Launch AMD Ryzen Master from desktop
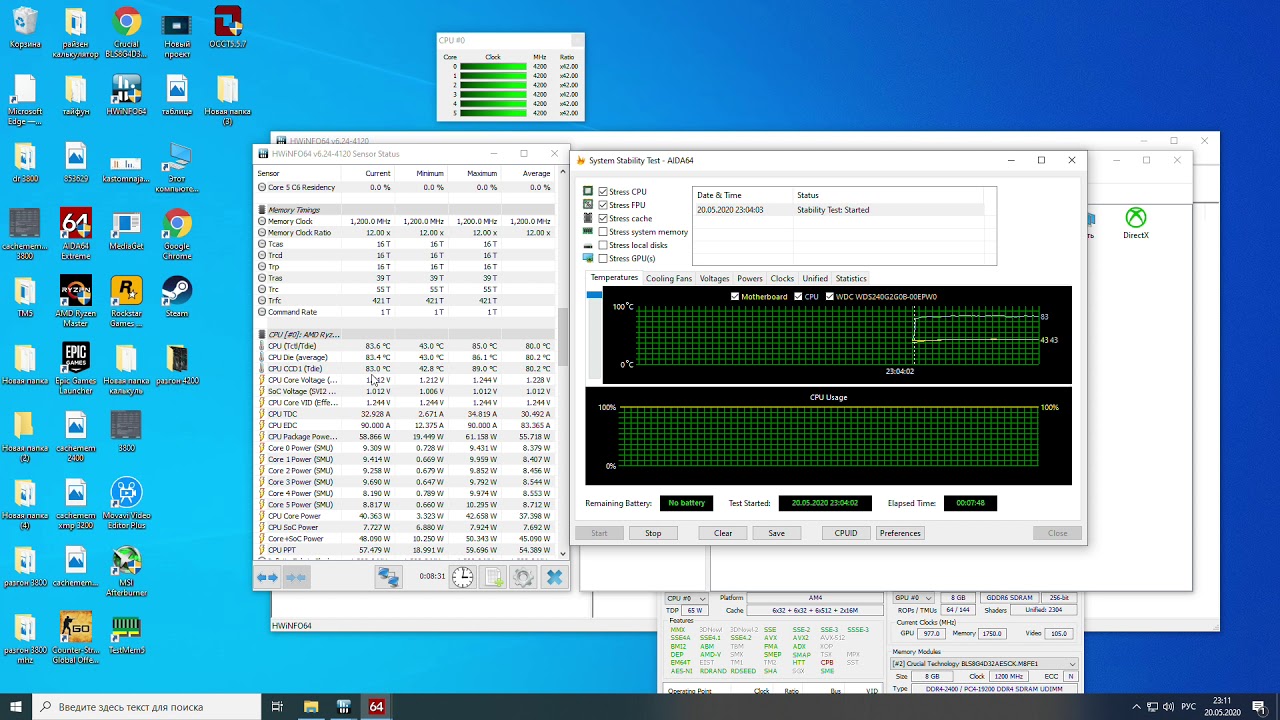Screen dimensions: 1280x720 pyautogui.click(x=75, y=301)
